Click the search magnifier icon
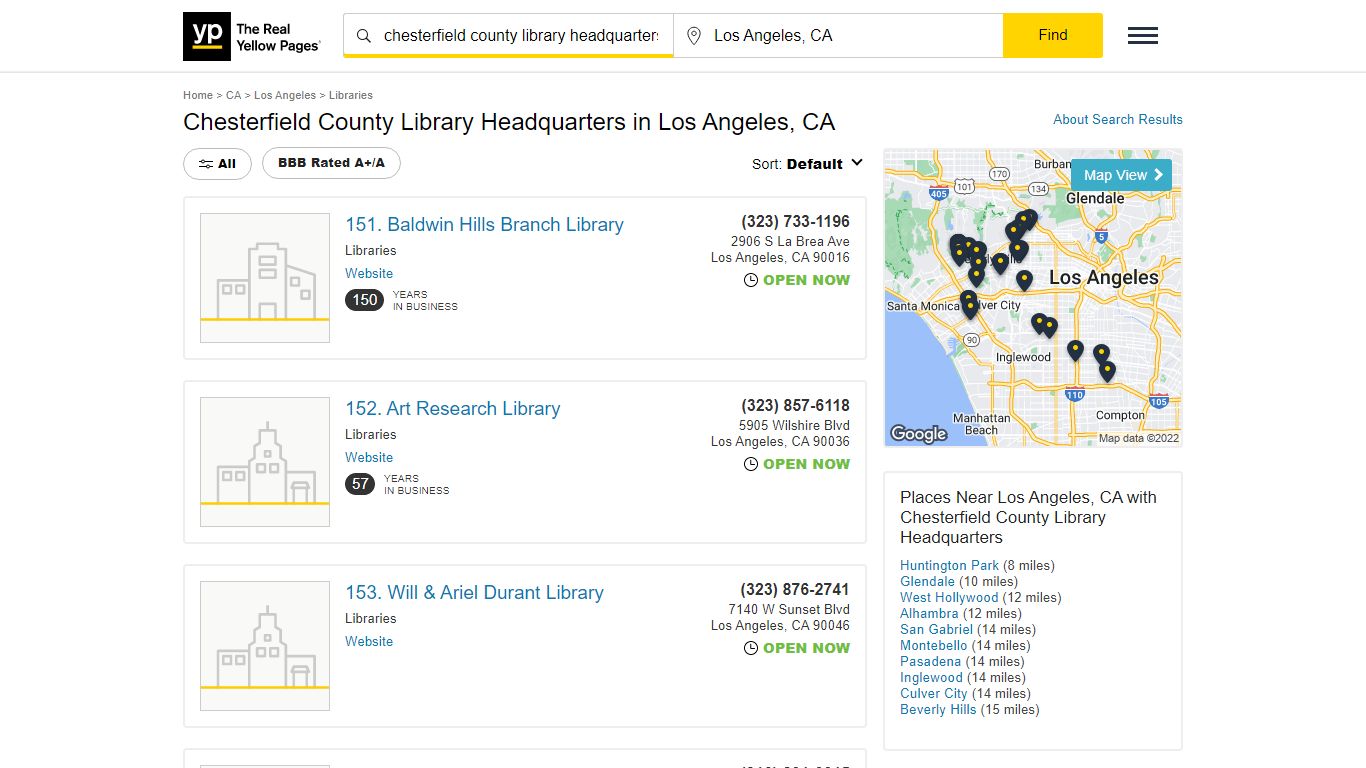The height and width of the screenshot is (768, 1366). pos(364,36)
